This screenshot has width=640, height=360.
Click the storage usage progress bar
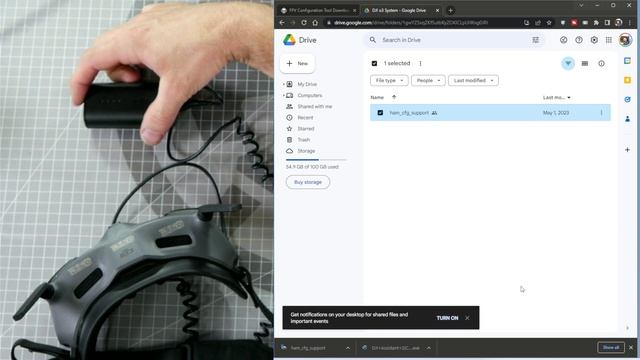point(316,160)
